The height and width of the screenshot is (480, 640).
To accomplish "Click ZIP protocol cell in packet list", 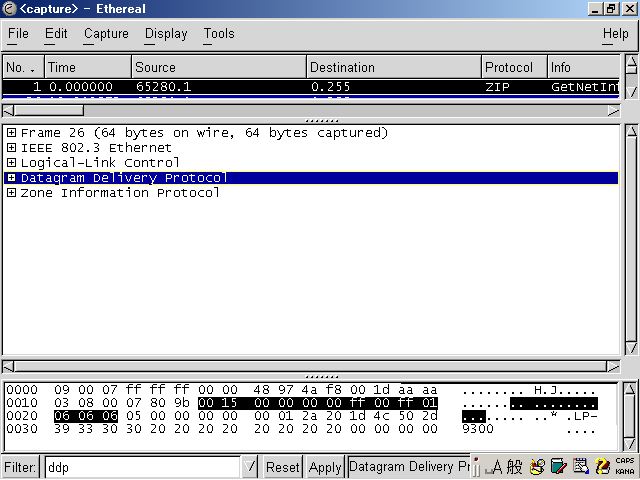I will coord(498,87).
